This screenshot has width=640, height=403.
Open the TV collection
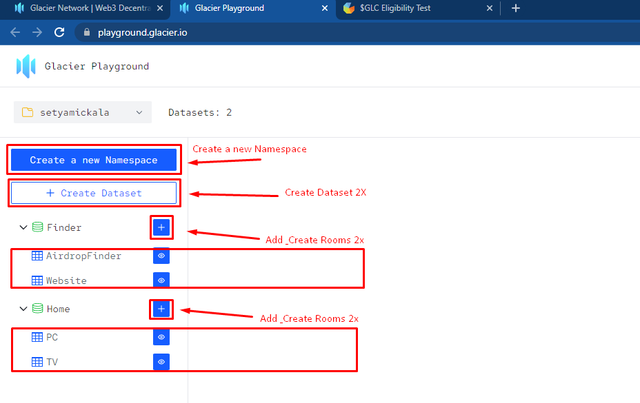(52, 362)
